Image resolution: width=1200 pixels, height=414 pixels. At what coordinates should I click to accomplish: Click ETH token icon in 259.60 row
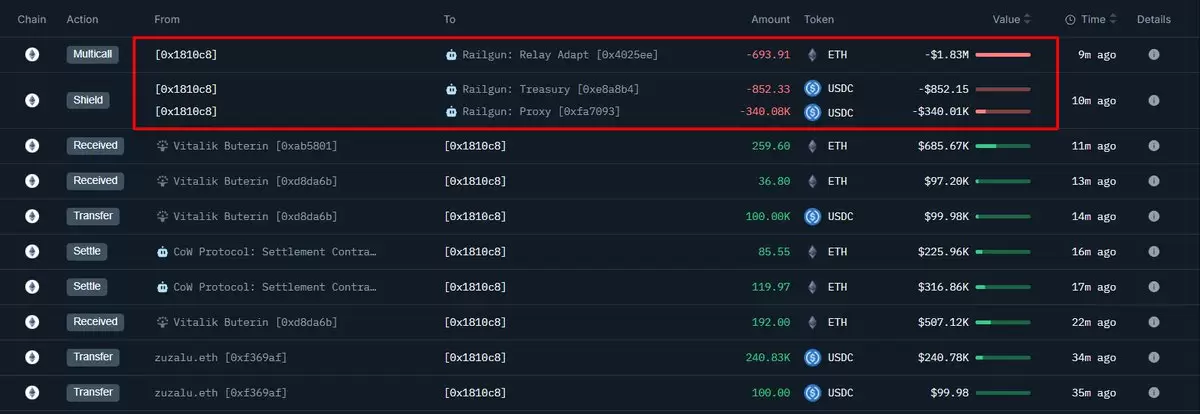(x=812, y=146)
